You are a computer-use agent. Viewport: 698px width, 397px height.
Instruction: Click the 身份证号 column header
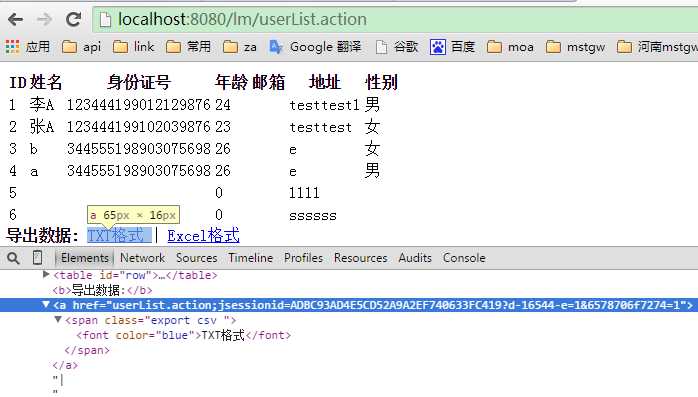click(139, 82)
